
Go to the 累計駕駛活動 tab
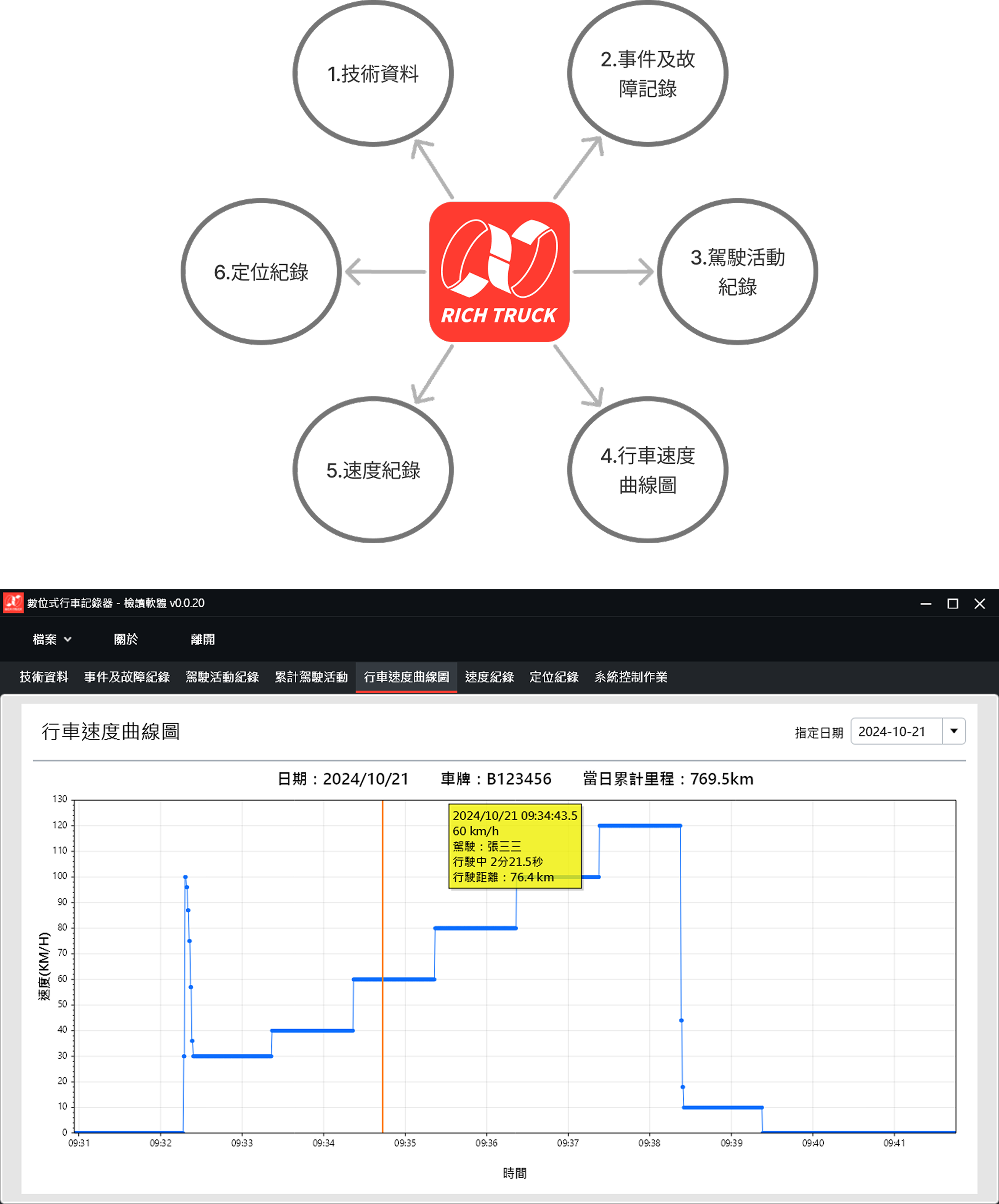point(311,677)
